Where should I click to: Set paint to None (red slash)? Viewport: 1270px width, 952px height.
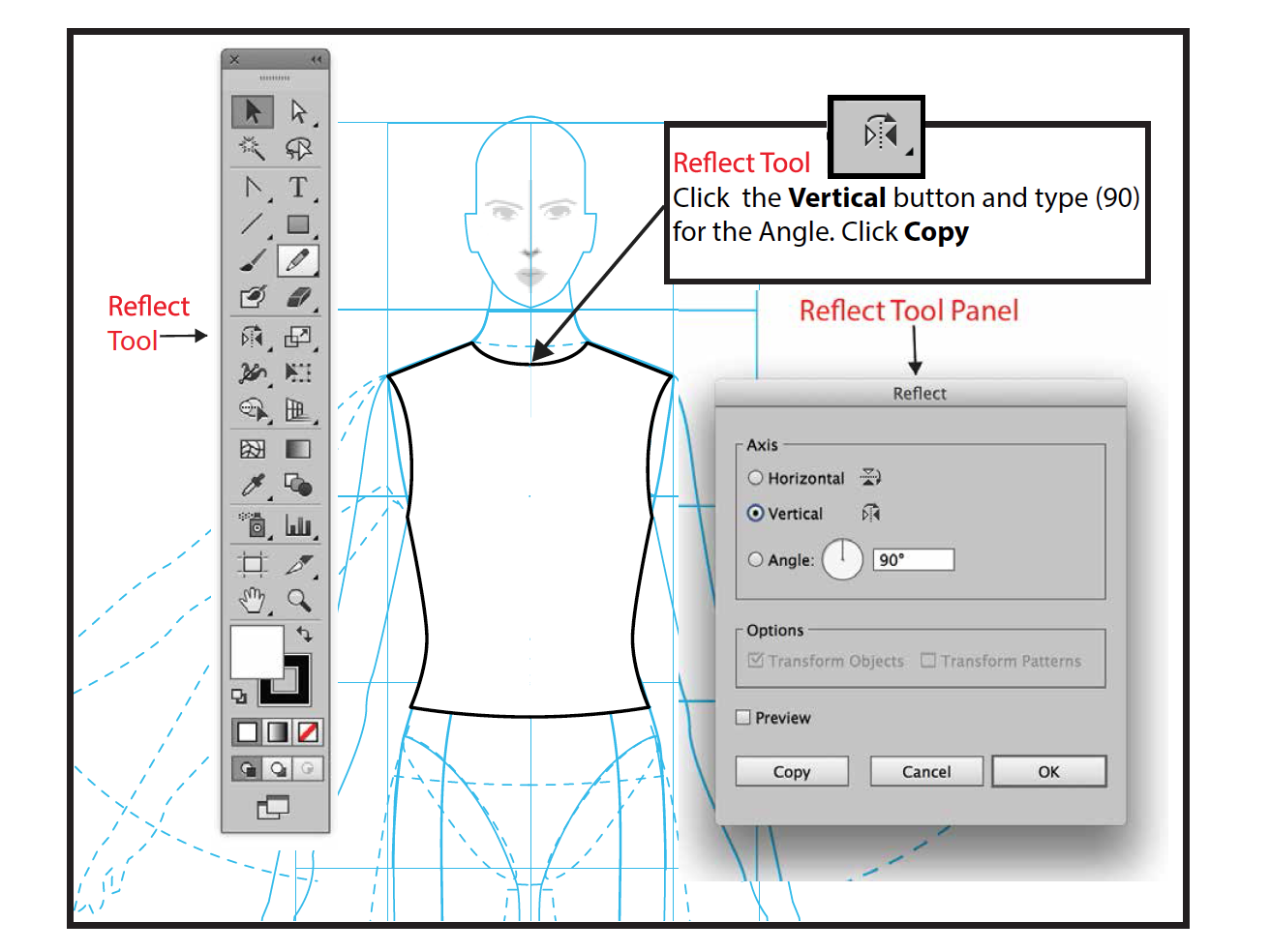[308, 732]
